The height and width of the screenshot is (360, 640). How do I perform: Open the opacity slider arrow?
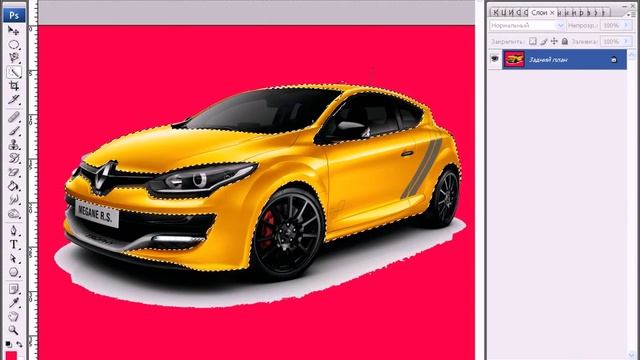click(627, 25)
